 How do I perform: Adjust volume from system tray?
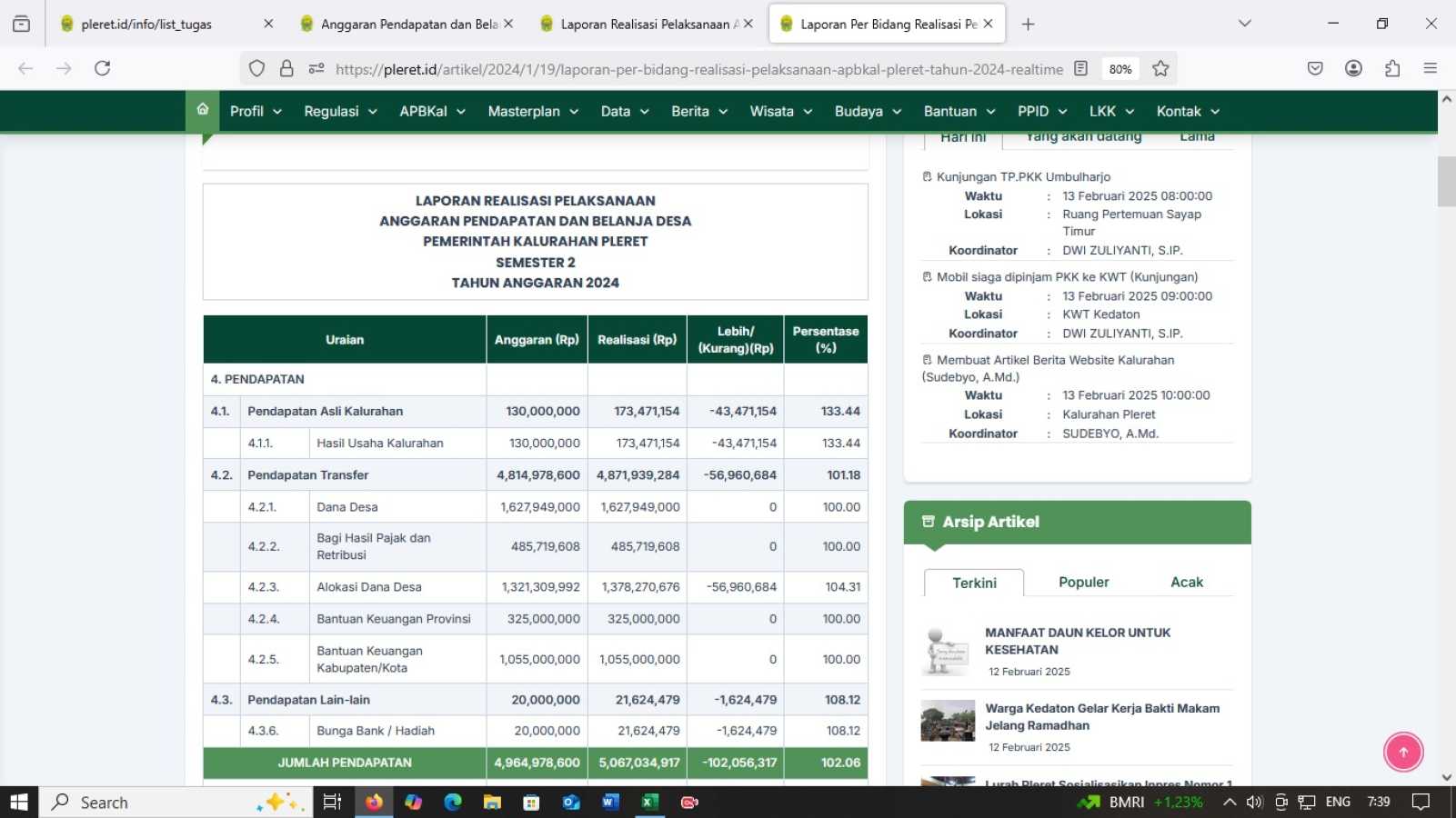1255,802
